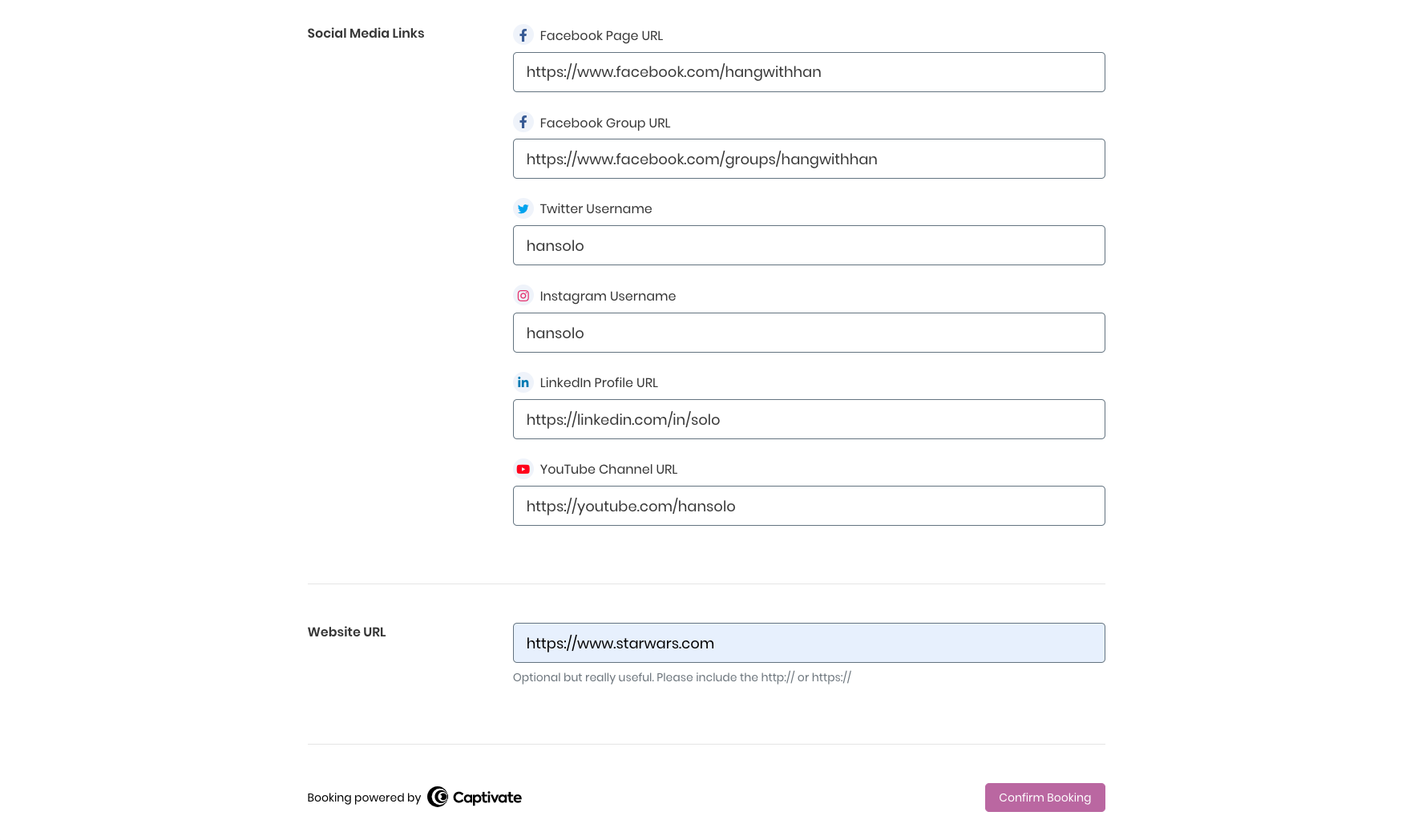Click the Website URL input field

(x=808, y=643)
